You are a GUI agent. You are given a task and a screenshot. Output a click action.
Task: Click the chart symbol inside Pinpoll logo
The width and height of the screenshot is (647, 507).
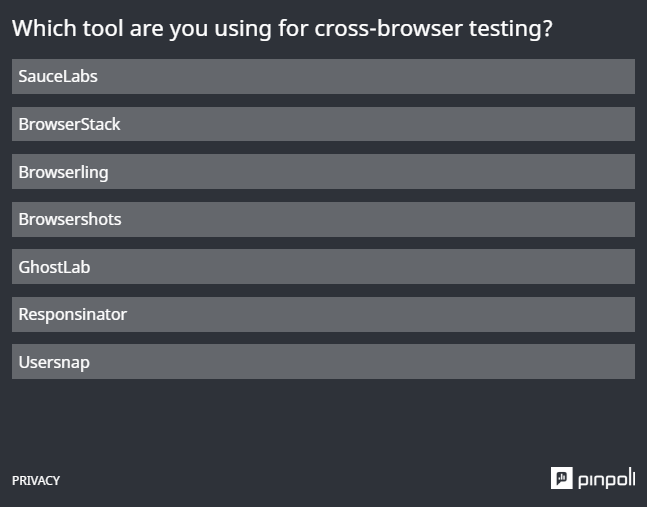pos(561,478)
